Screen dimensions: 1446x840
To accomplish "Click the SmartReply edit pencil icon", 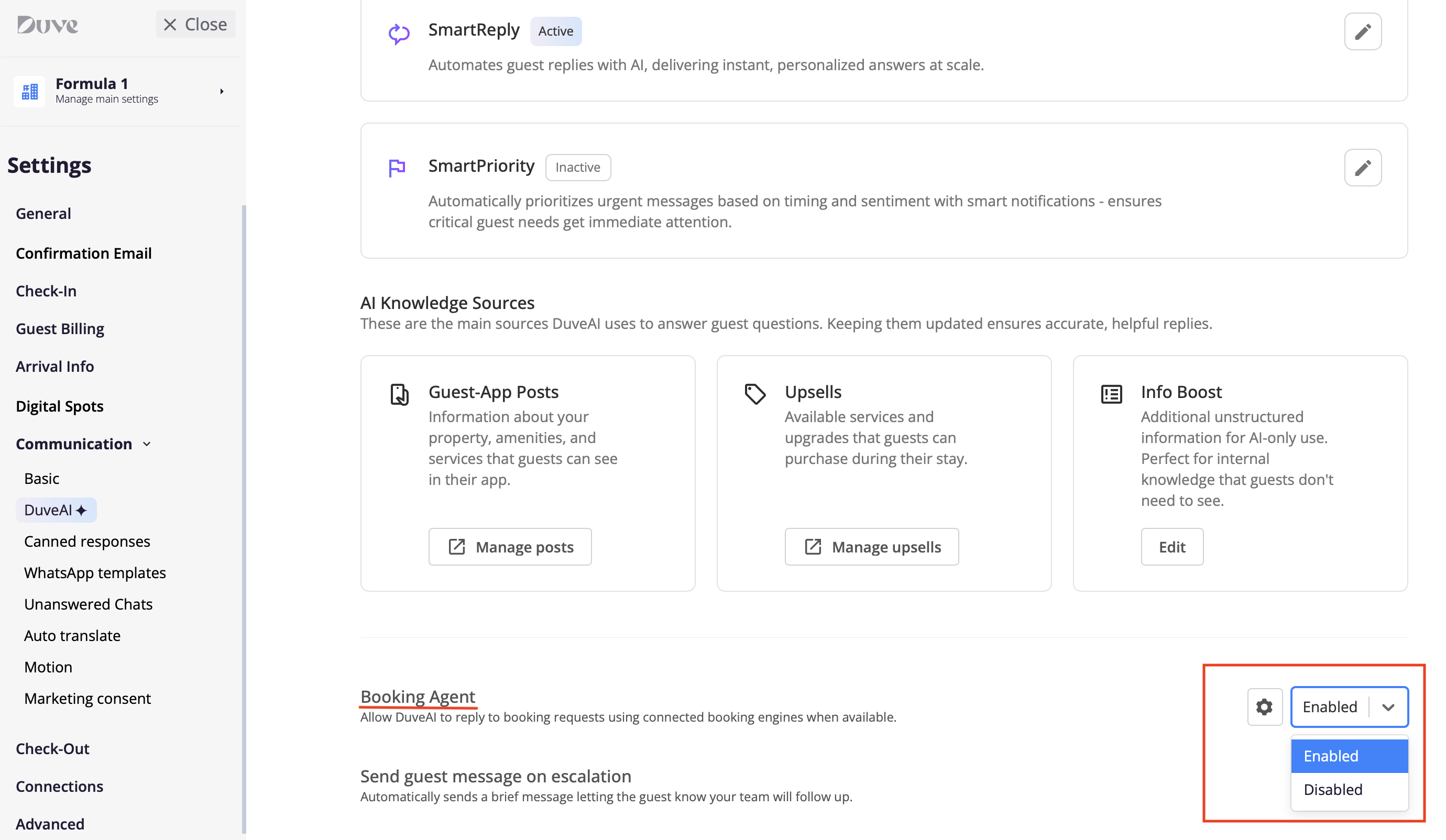I will tap(1362, 31).
